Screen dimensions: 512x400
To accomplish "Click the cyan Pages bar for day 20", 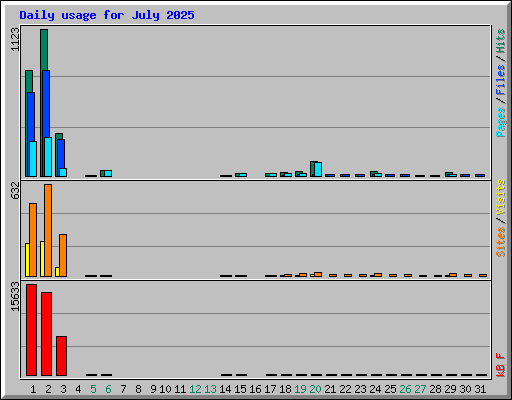I will [x=318, y=169].
